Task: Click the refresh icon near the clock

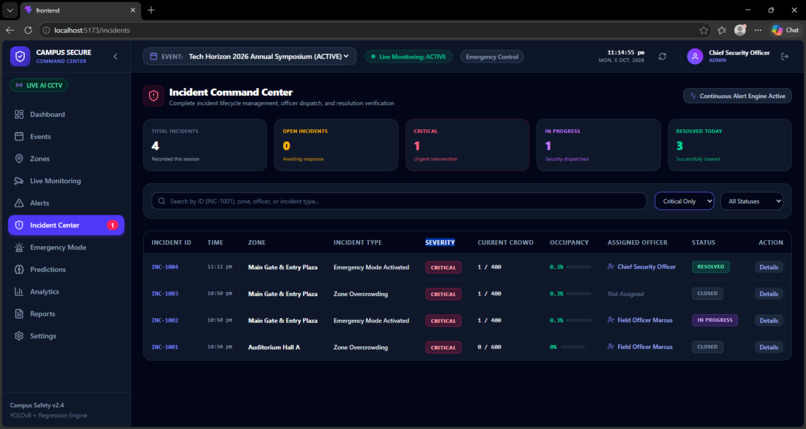Action: (x=663, y=57)
